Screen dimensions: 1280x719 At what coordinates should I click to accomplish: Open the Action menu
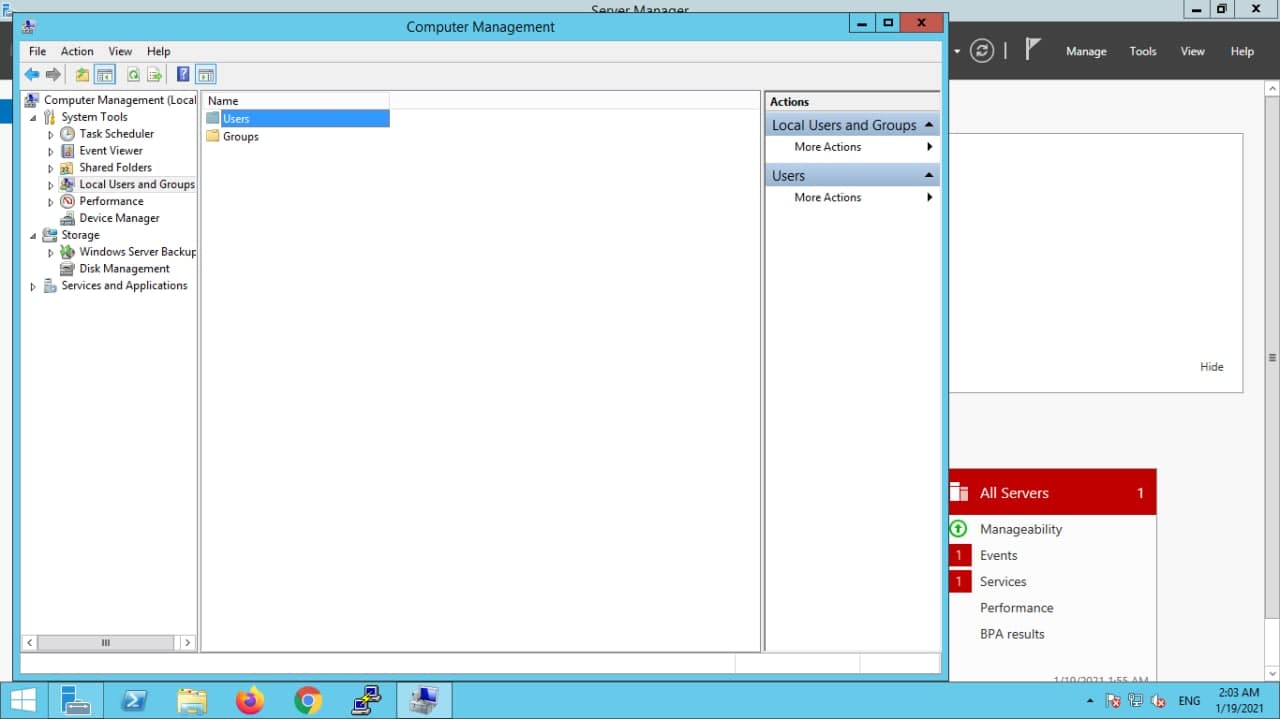click(77, 51)
